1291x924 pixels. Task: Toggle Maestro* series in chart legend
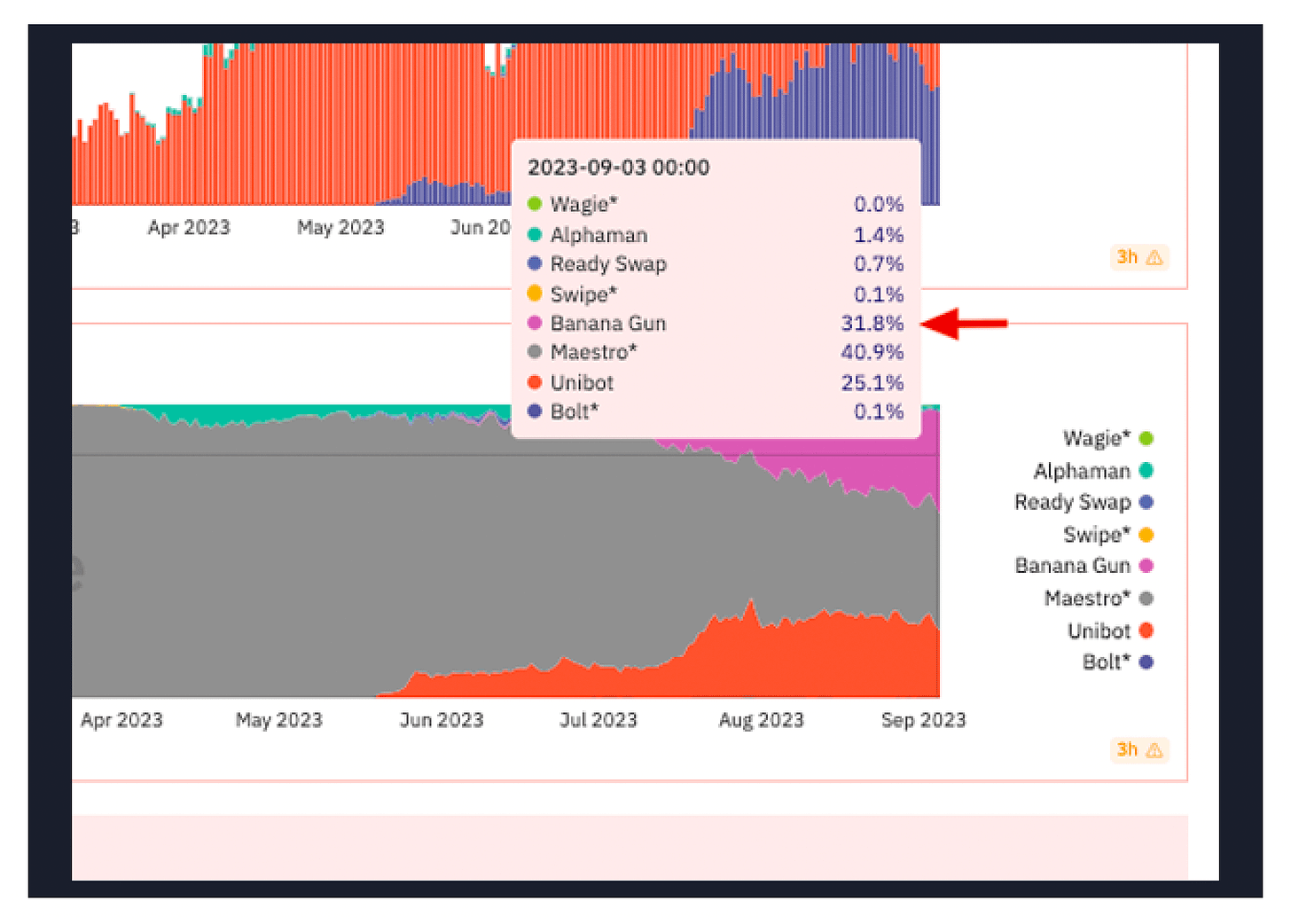1099,599
